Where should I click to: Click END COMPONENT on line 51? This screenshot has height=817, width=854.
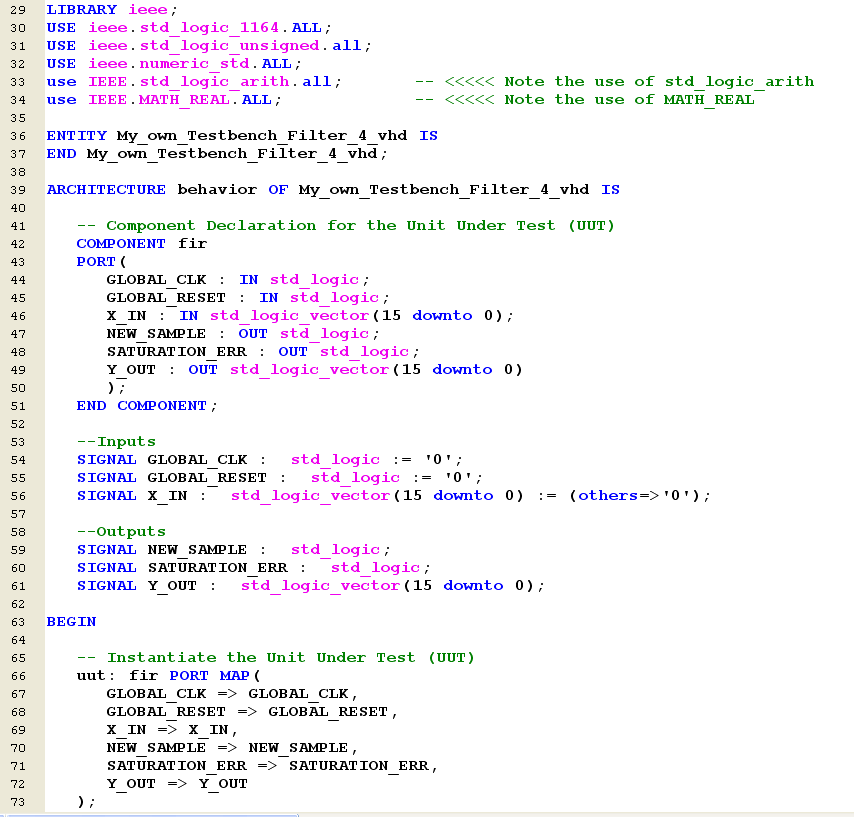[x=142, y=406]
